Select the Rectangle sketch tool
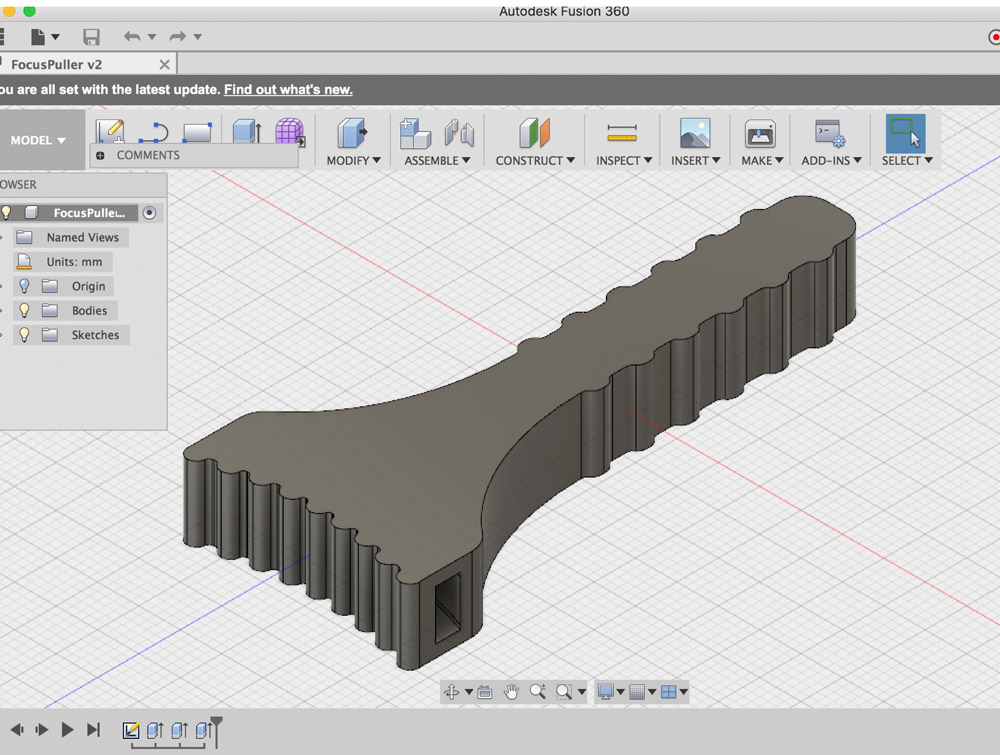The height and width of the screenshot is (755, 1000). point(197,132)
